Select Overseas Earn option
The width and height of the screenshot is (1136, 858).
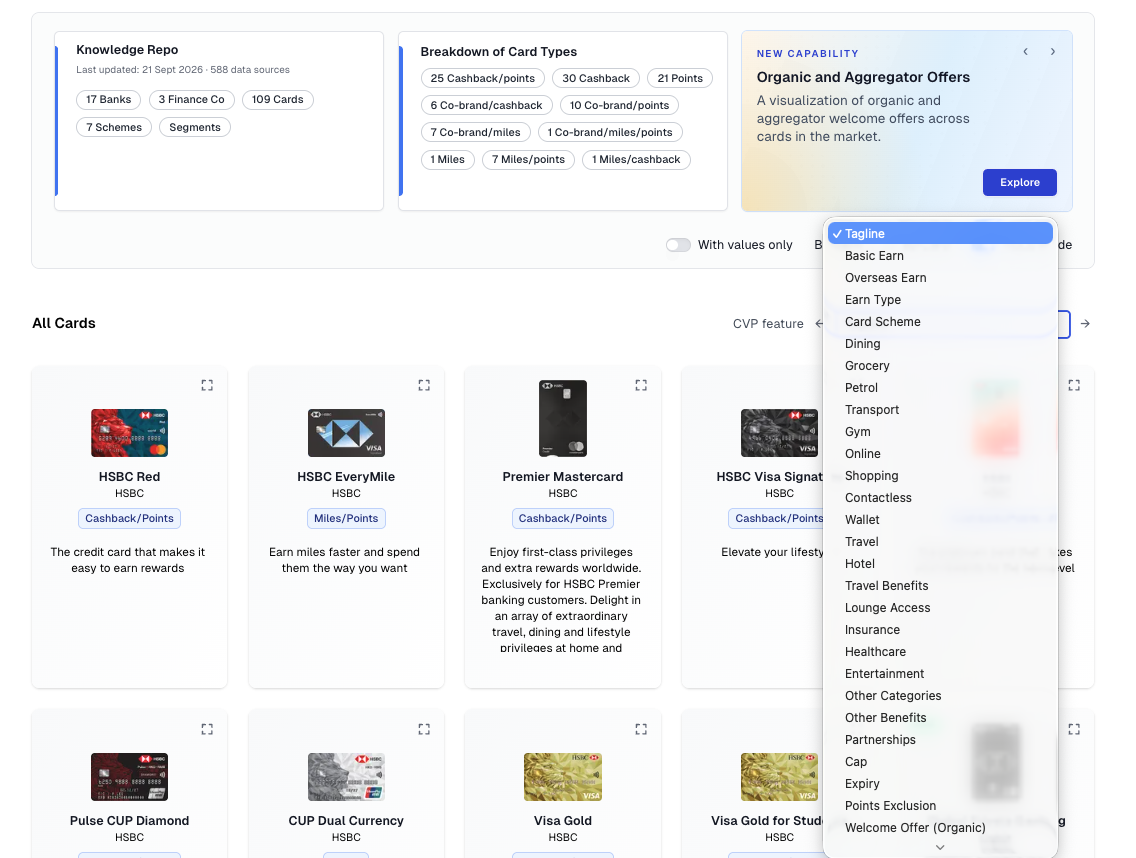click(940, 278)
